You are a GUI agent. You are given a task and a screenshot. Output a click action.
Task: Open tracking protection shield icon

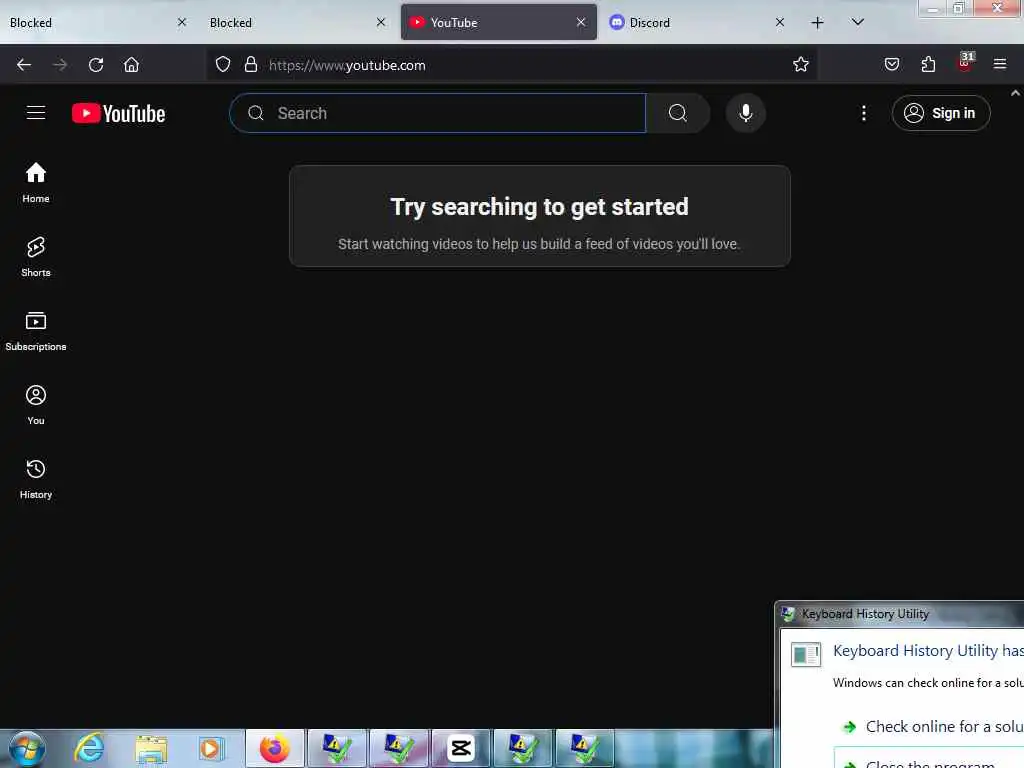[223, 65]
